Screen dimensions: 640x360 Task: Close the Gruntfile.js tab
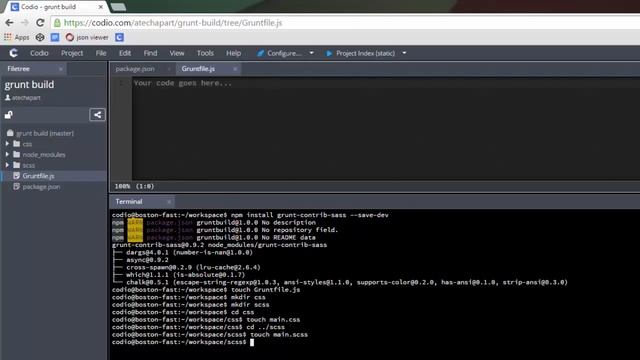pyautogui.click(x=235, y=69)
